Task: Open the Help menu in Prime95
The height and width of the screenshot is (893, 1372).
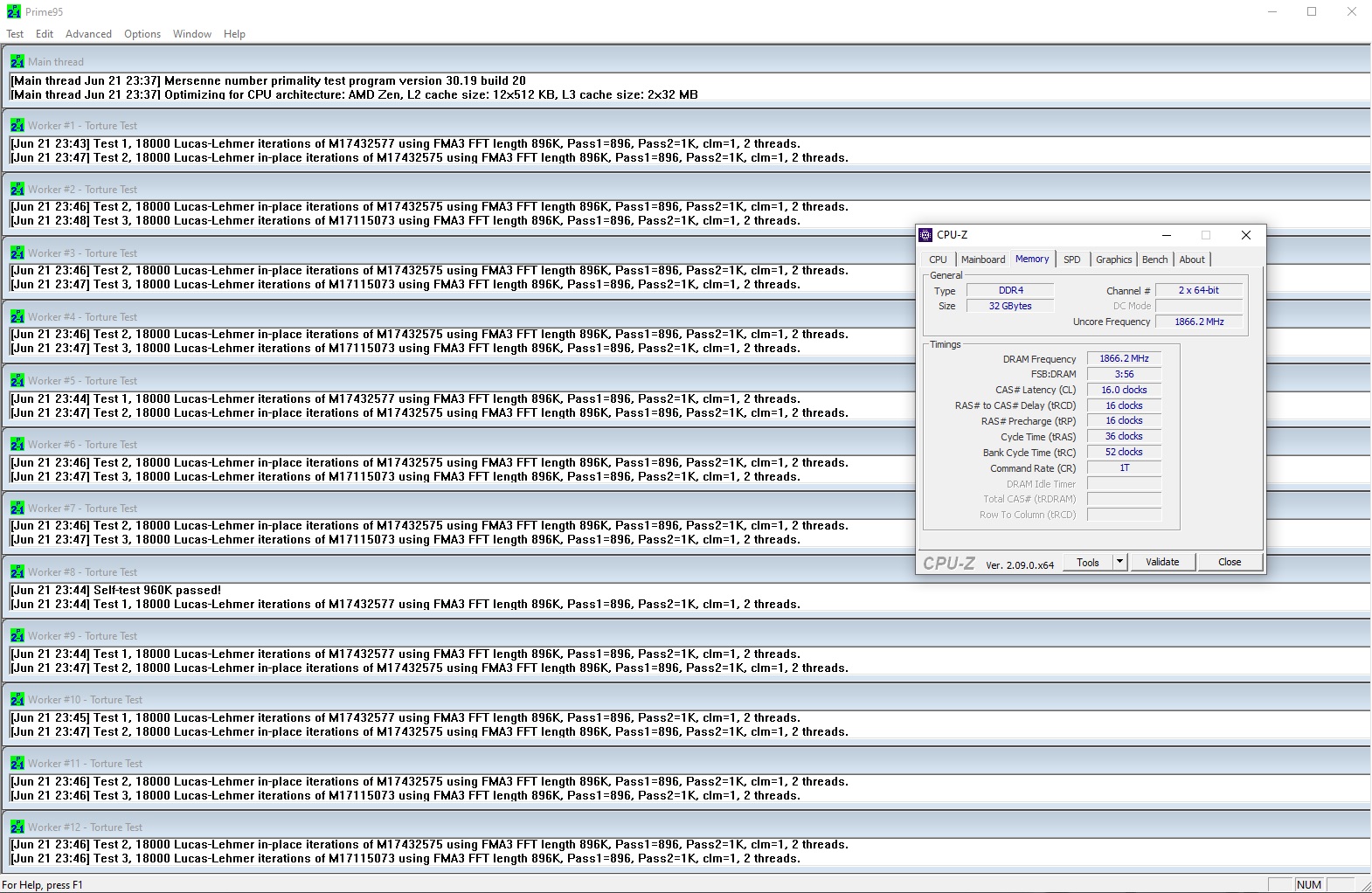Action: tap(234, 34)
